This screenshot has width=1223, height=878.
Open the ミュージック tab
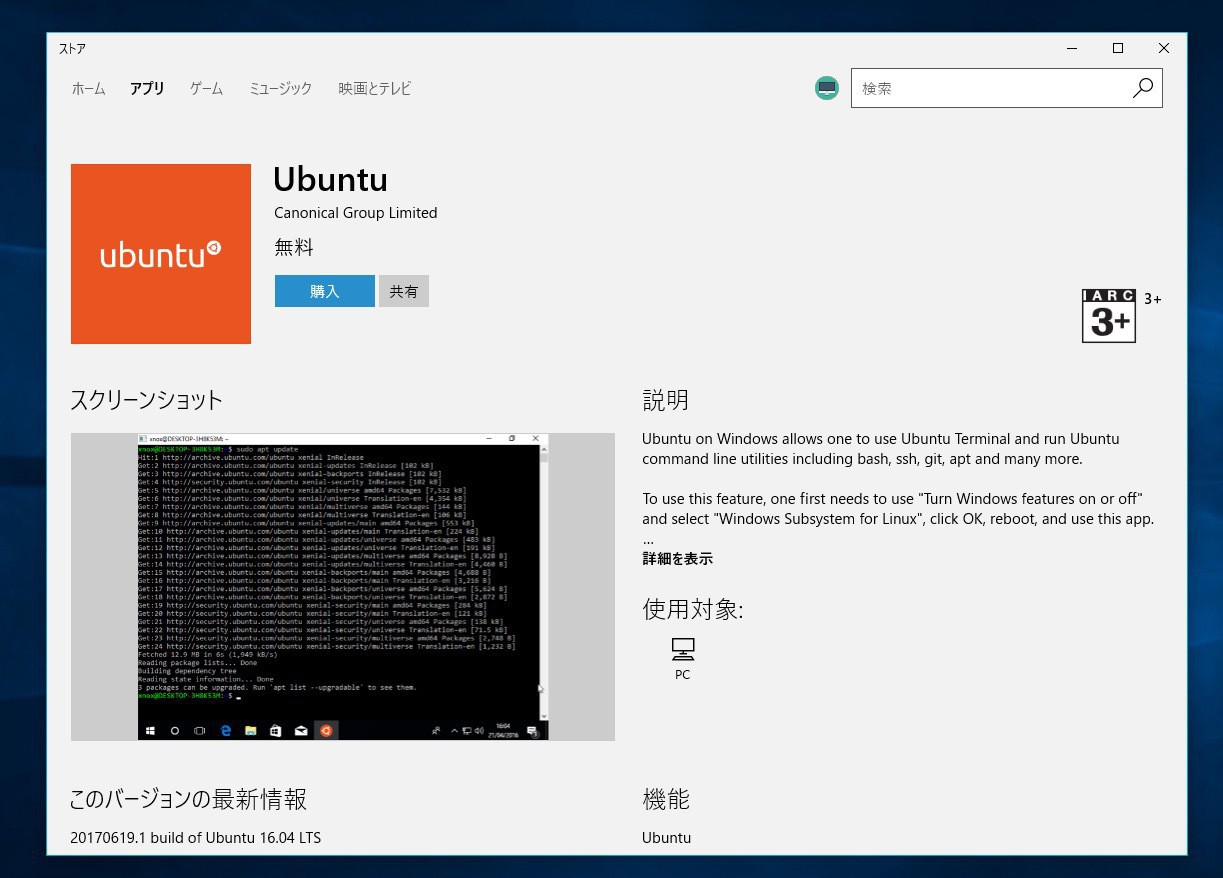(x=280, y=88)
